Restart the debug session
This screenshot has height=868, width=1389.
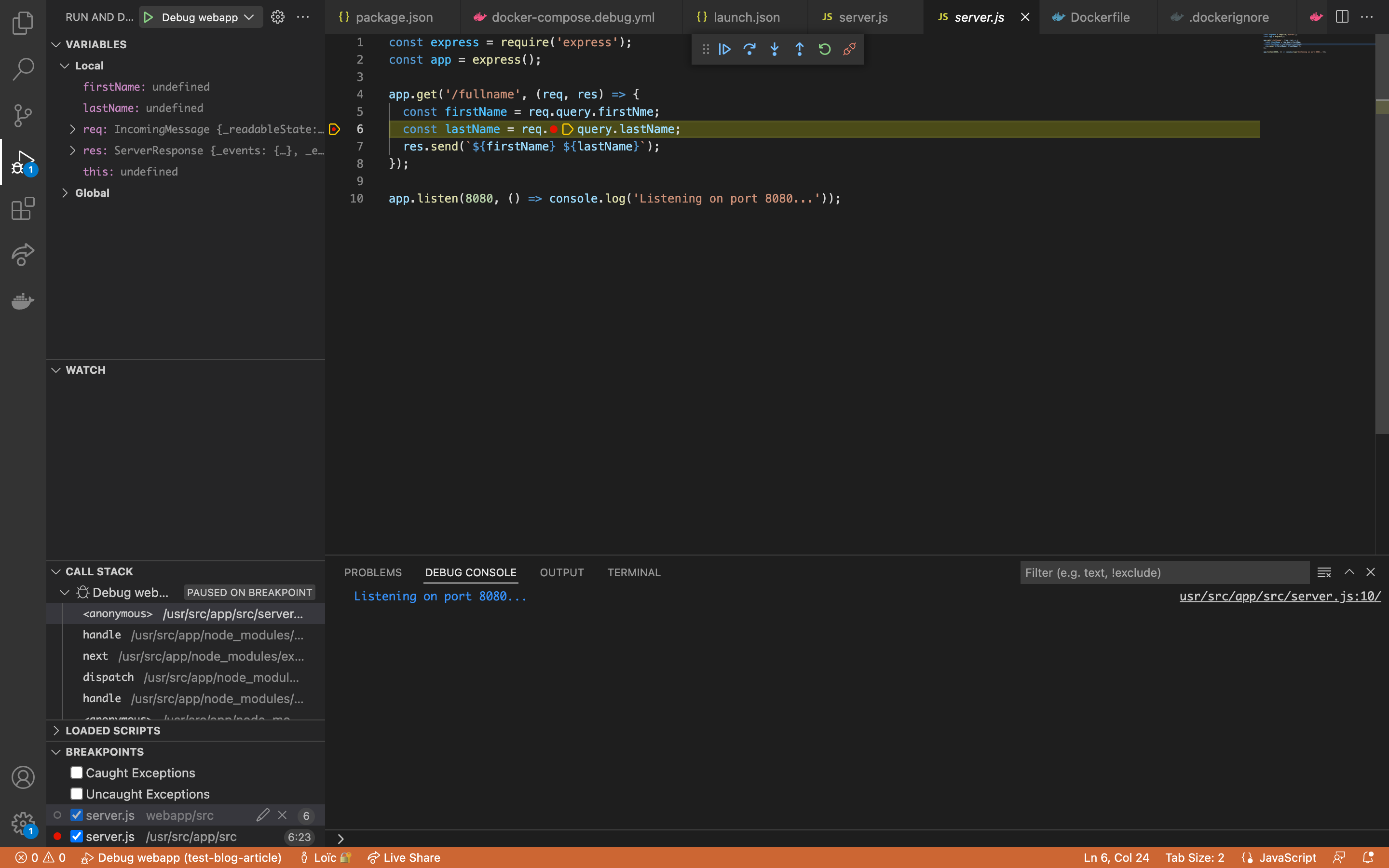coord(824,49)
